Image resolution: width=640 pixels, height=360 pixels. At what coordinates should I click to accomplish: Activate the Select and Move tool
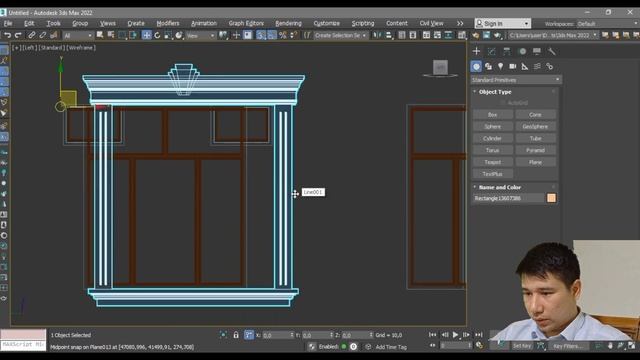(147, 36)
